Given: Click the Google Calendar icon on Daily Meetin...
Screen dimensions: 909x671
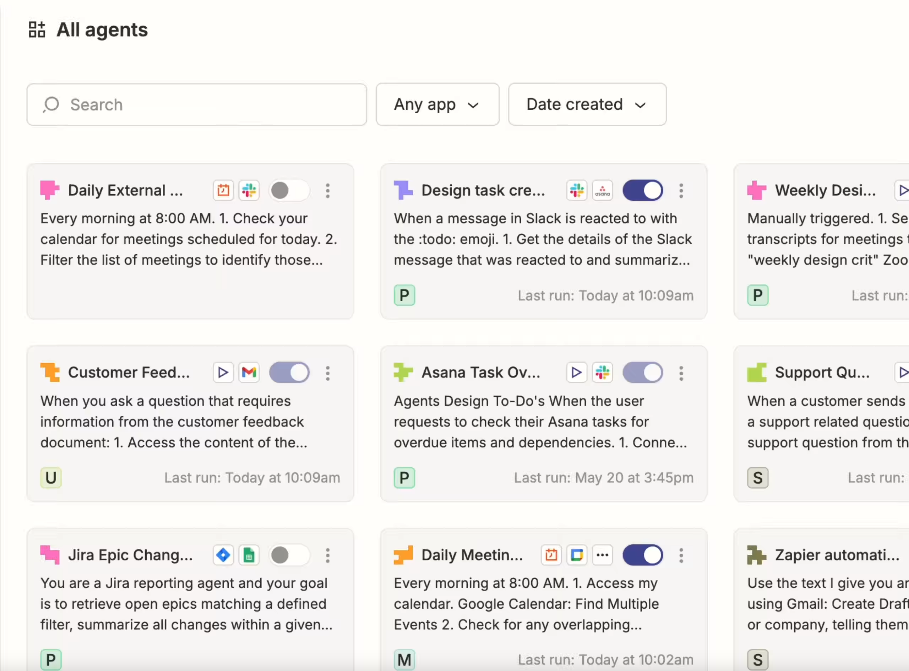Looking at the screenshot, I should (x=577, y=555).
